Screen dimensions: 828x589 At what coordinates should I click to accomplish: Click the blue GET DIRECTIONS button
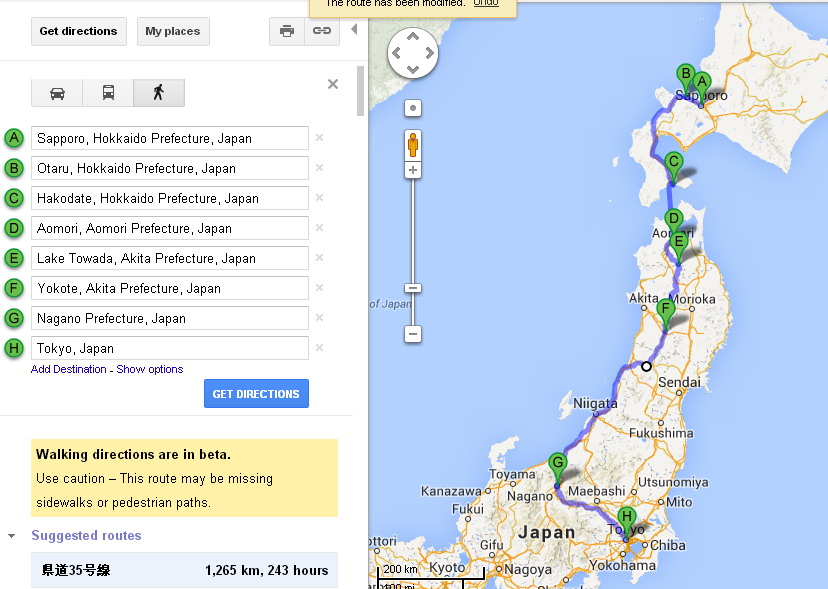[x=256, y=394]
